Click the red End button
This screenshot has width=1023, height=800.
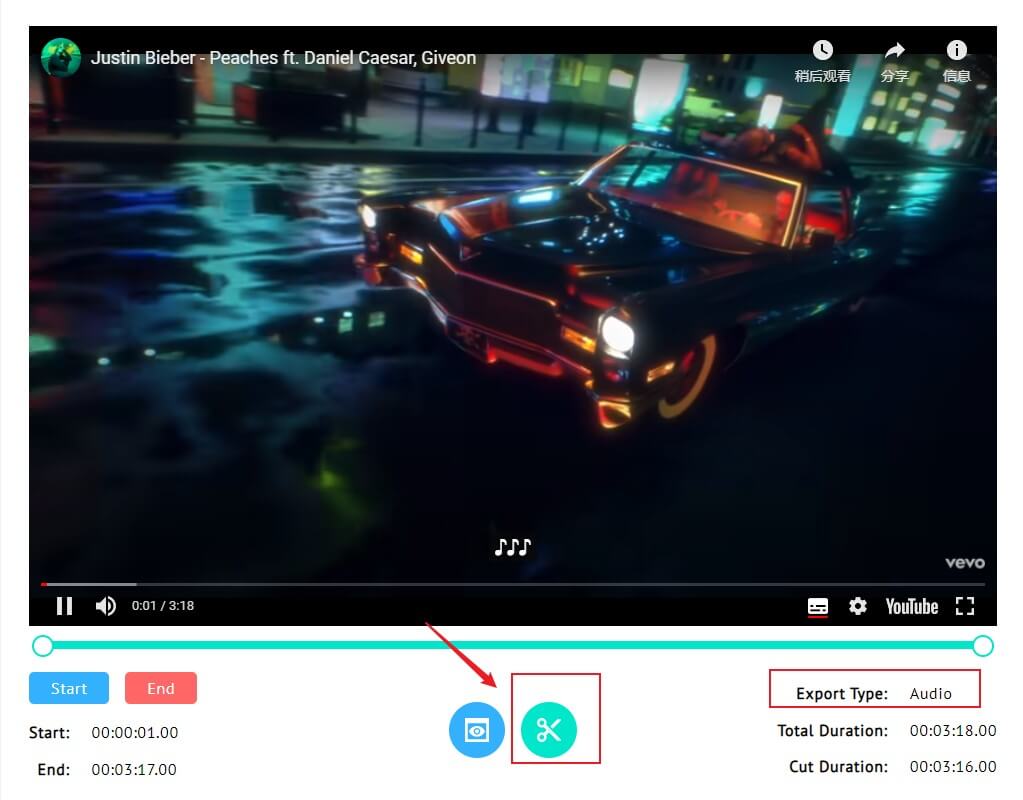coord(160,688)
